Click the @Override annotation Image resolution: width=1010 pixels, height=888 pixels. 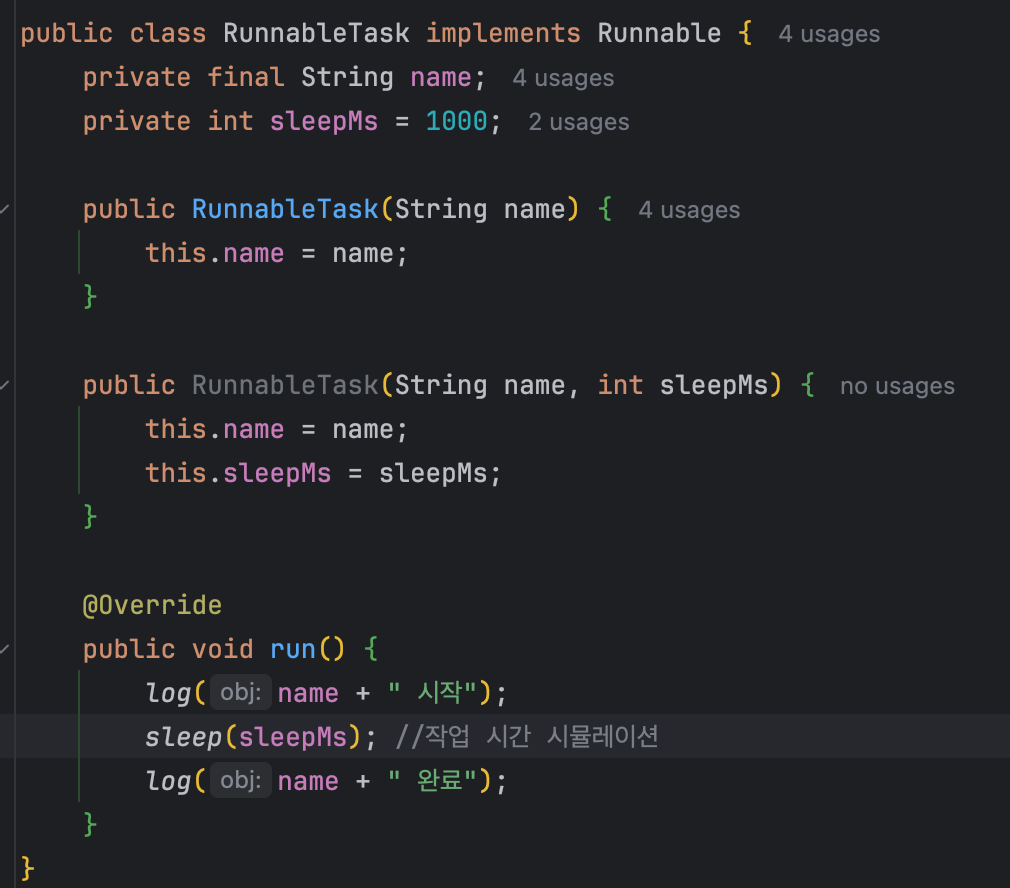[152, 605]
